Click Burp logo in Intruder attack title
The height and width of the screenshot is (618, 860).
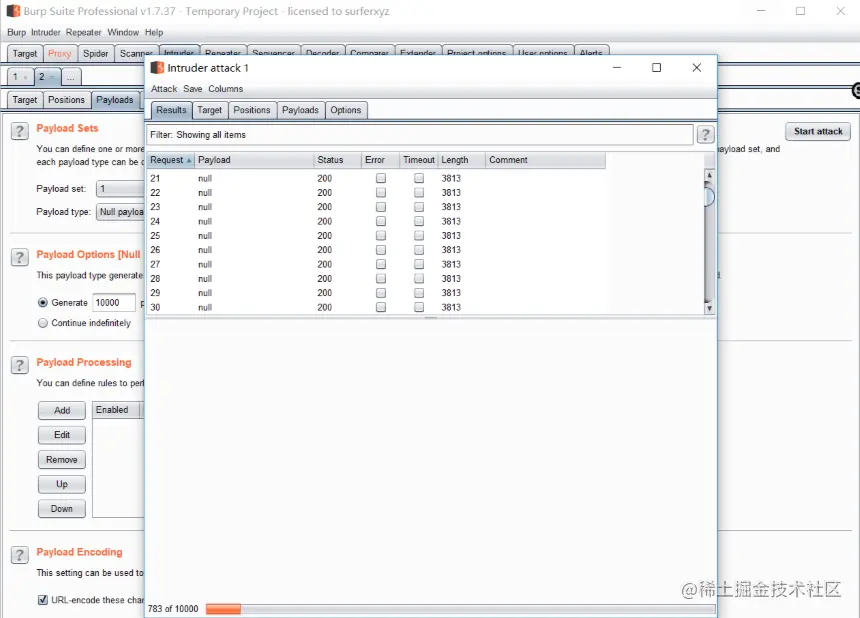[157, 67]
